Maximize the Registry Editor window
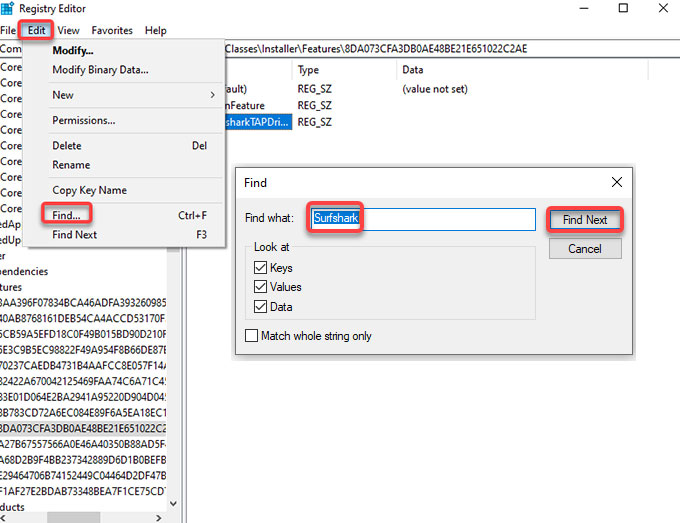Viewport: 680px width, 523px height. (623, 8)
